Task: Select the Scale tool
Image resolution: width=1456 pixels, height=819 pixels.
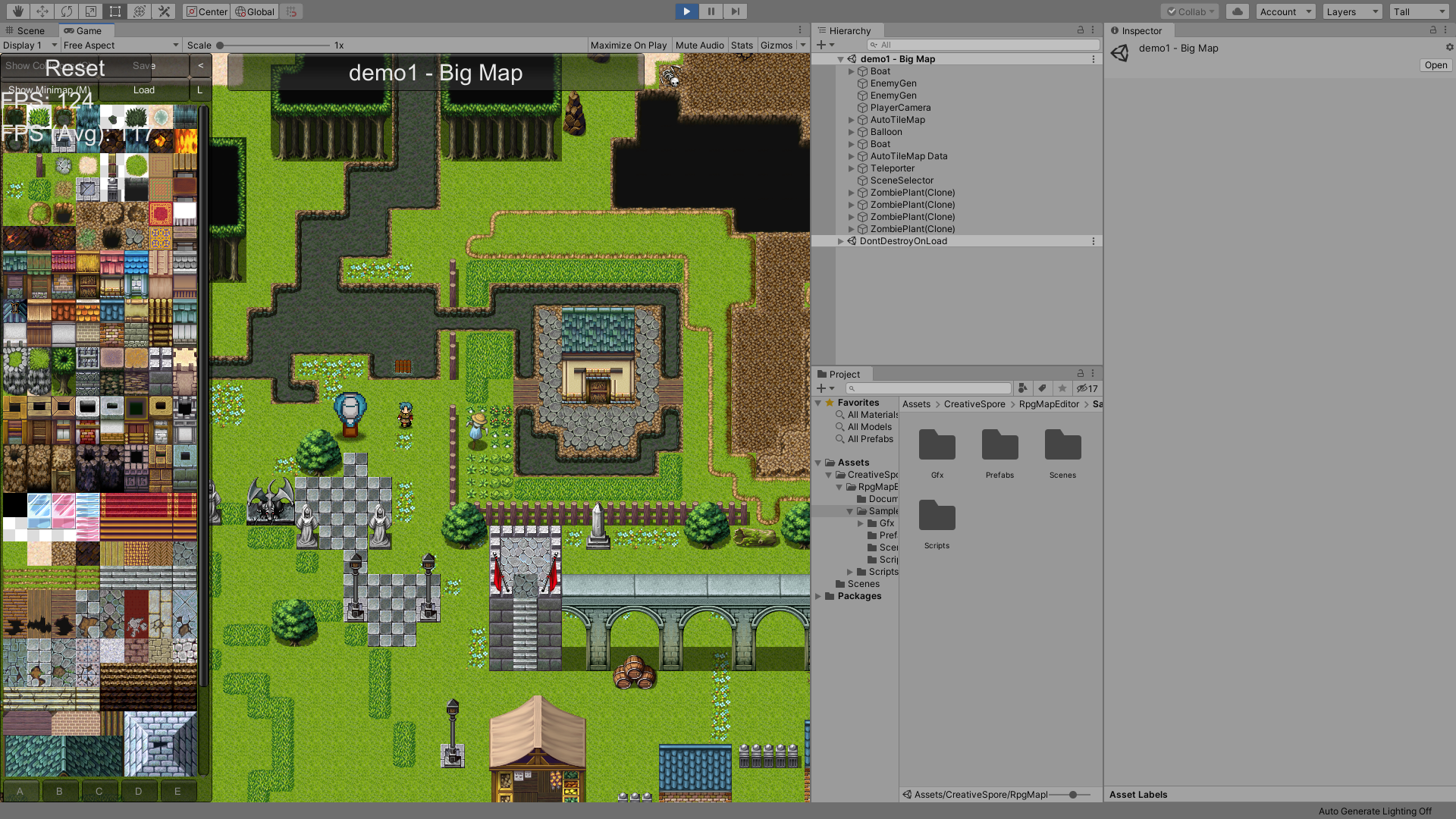Action: [x=90, y=11]
